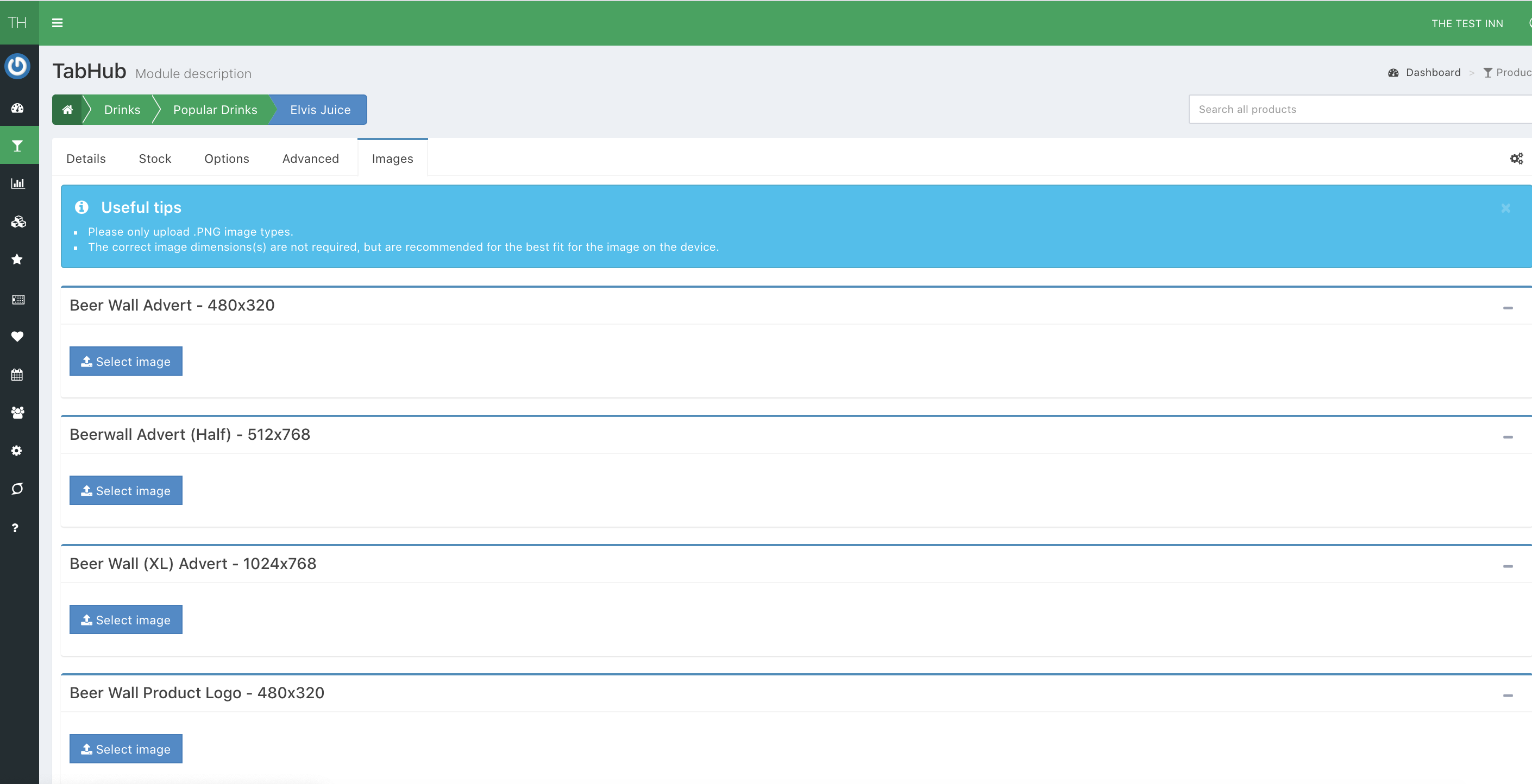
Task: Open the question mark help icon
Action: pyautogui.click(x=15, y=528)
